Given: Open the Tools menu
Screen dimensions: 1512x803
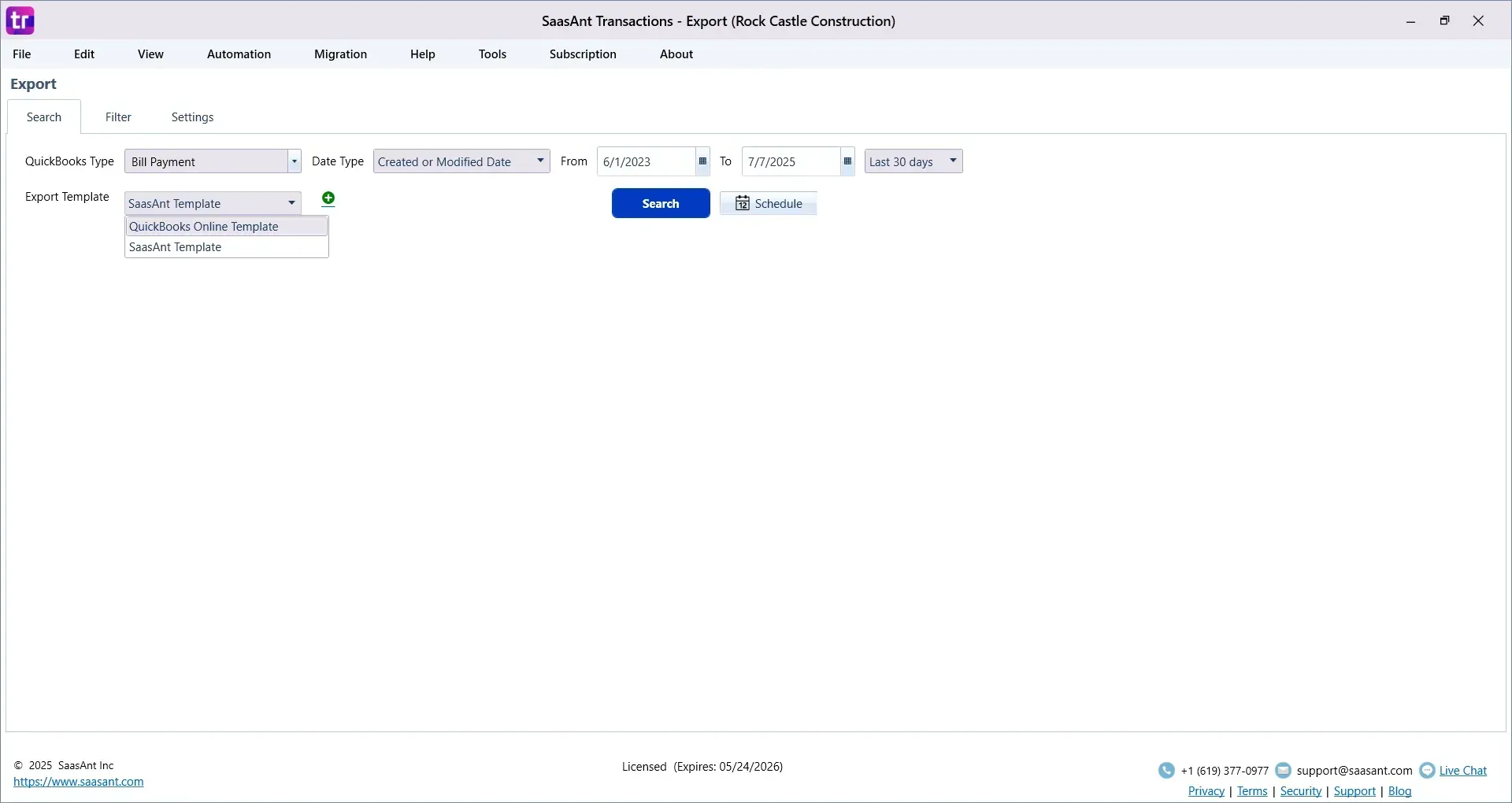Looking at the screenshot, I should [492, 54].
